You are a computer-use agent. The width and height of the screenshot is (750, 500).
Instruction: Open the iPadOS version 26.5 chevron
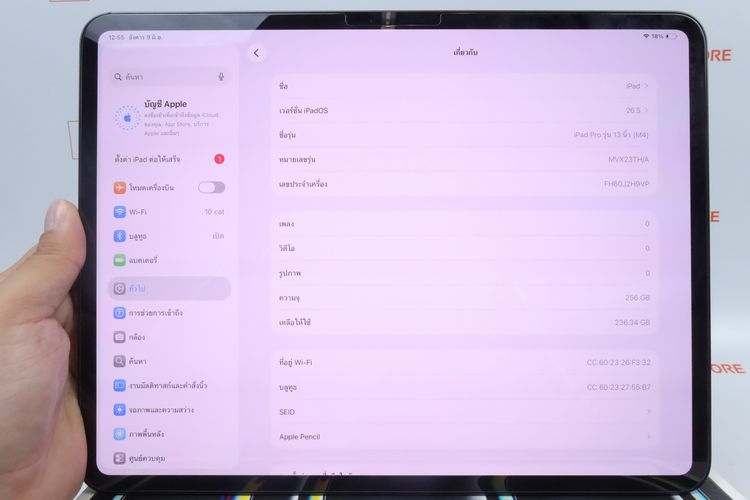(x=646, y=111)
